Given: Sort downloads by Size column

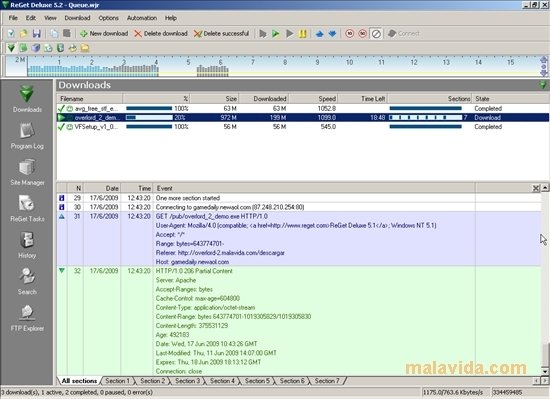Looking at the screenshot, I should click(x=215, y=99).
